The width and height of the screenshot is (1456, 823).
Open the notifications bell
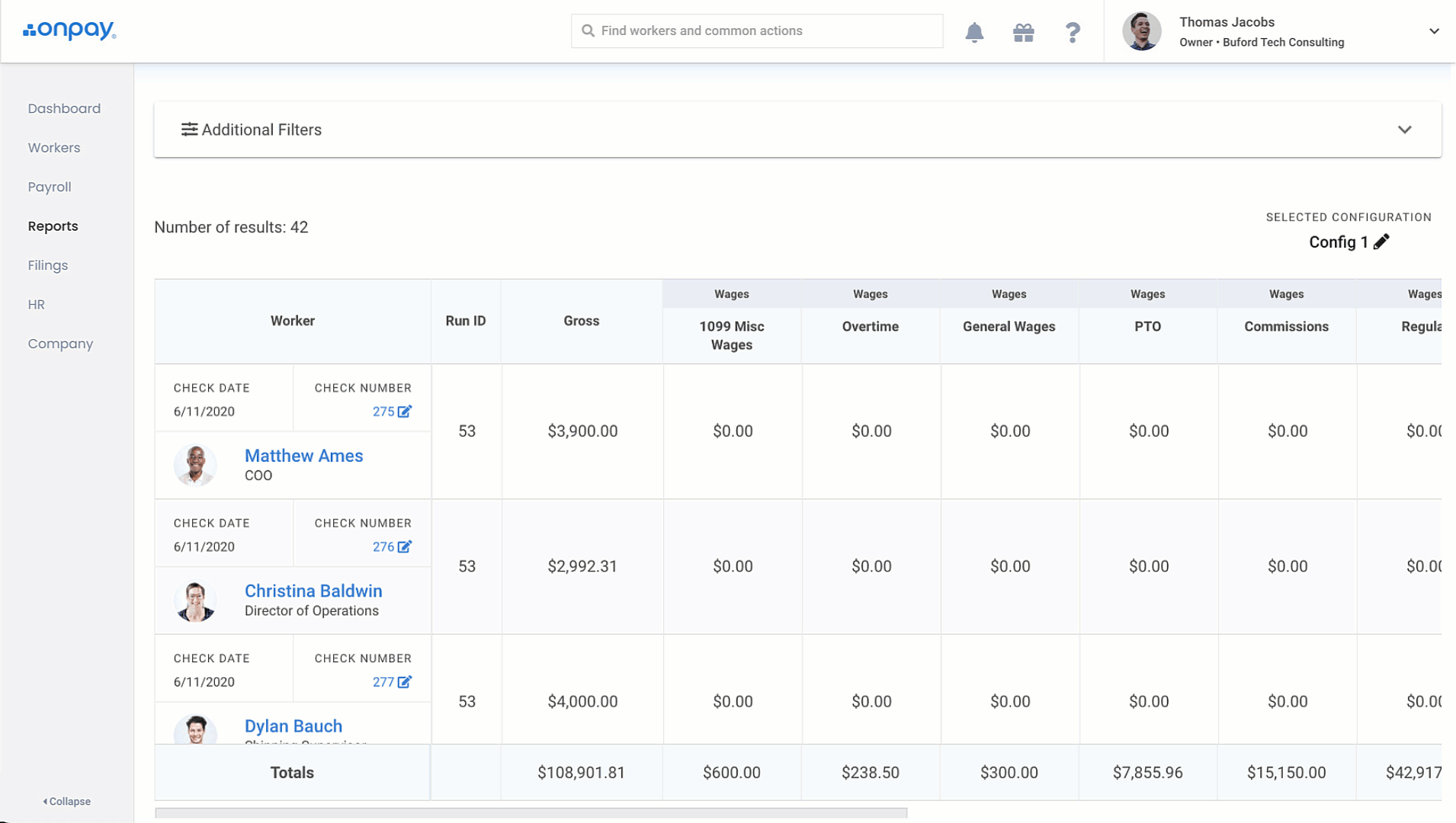tap(974, 32)
